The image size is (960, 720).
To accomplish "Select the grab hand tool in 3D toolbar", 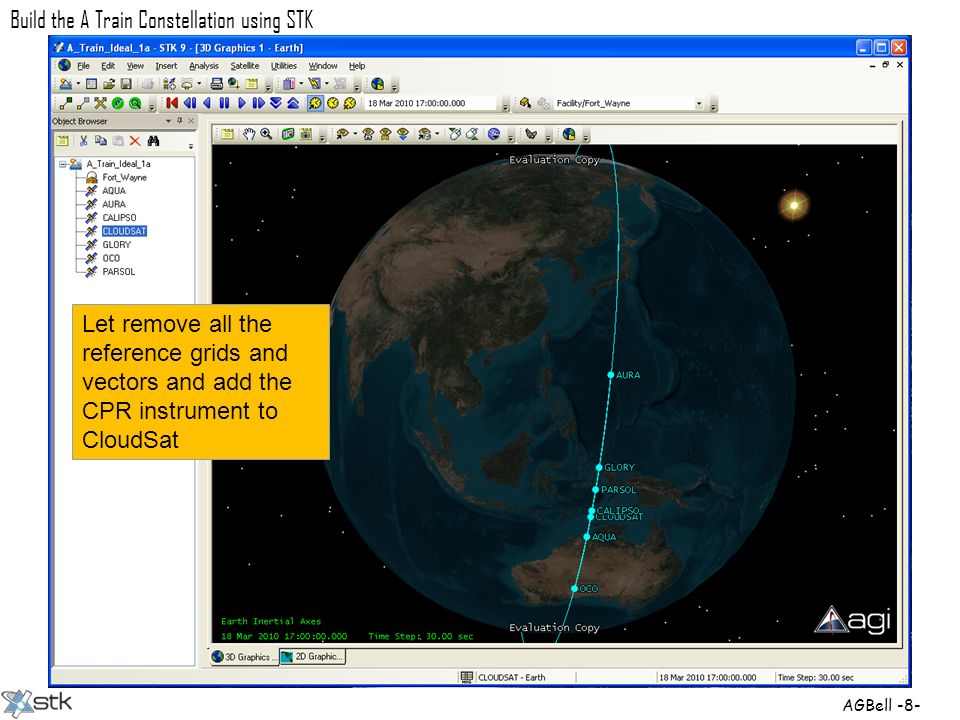I will click(x=248, y=134).
